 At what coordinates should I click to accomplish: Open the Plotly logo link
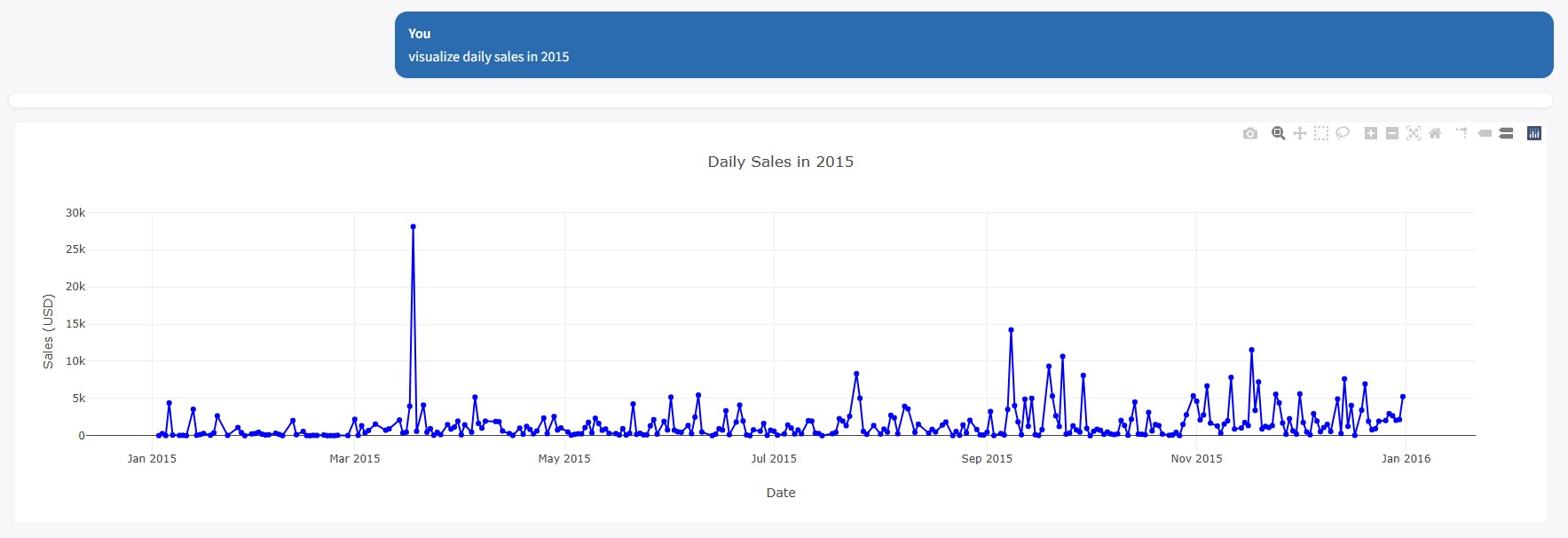1534,133
